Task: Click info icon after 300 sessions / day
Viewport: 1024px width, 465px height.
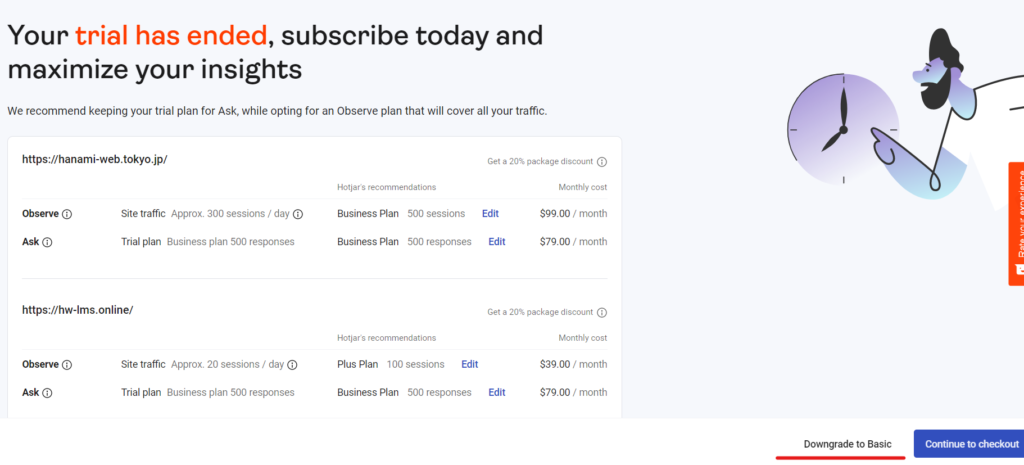Action: [x=298, y=214]
